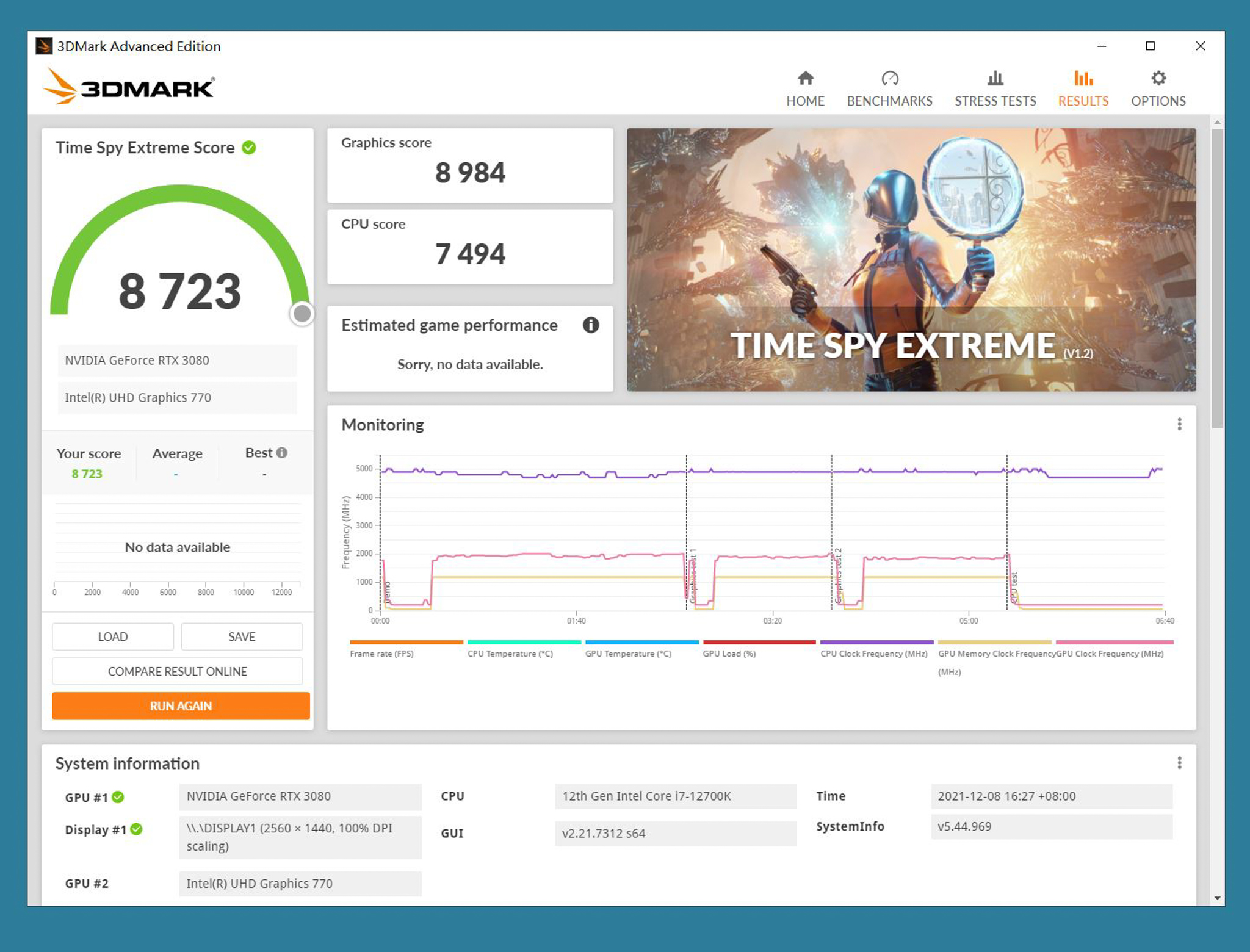Click info icon next to Best score
Viewport: 1250px width, 952px height.
[281, 453]
